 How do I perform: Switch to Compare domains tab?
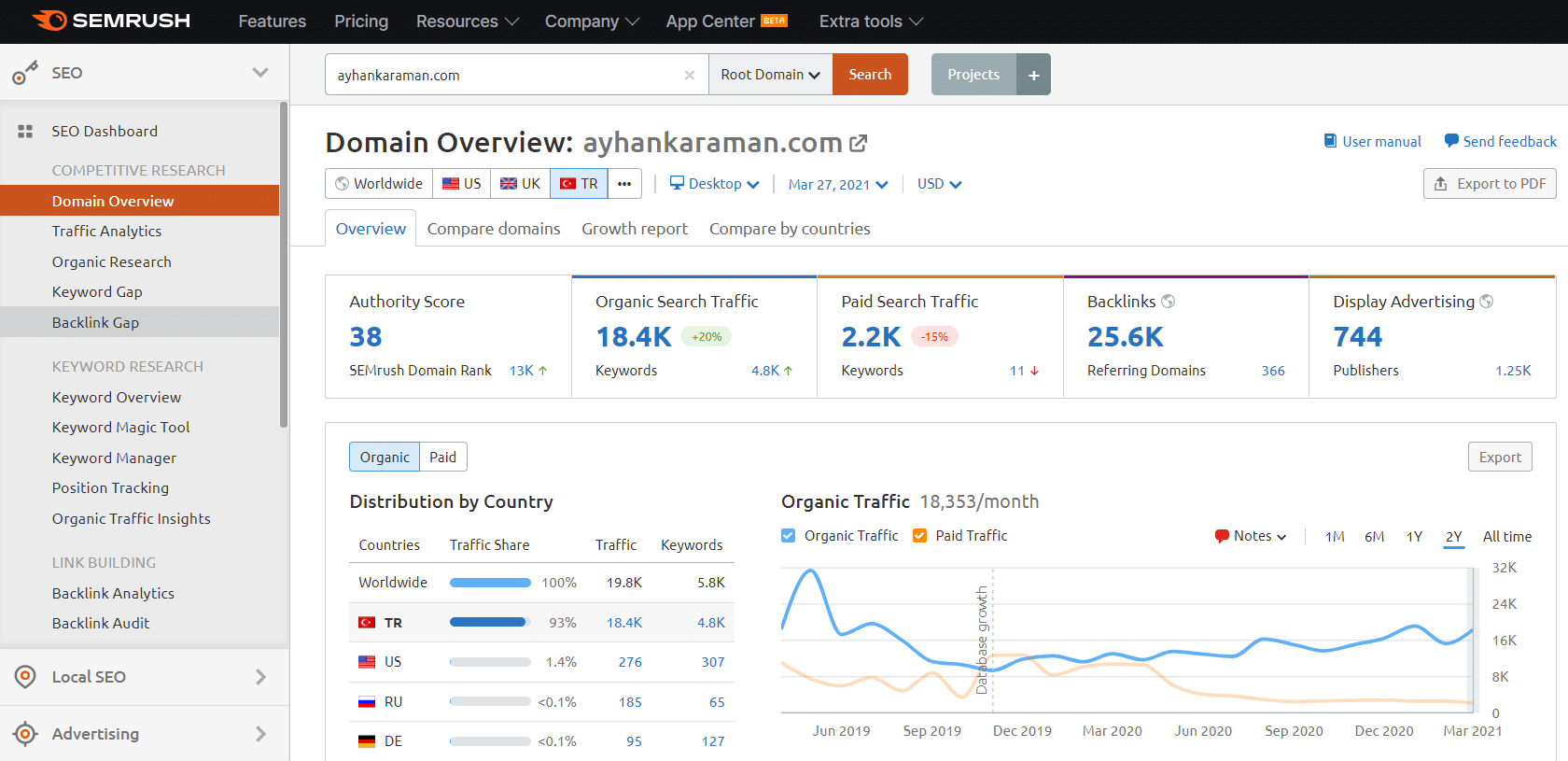point(494,229)
